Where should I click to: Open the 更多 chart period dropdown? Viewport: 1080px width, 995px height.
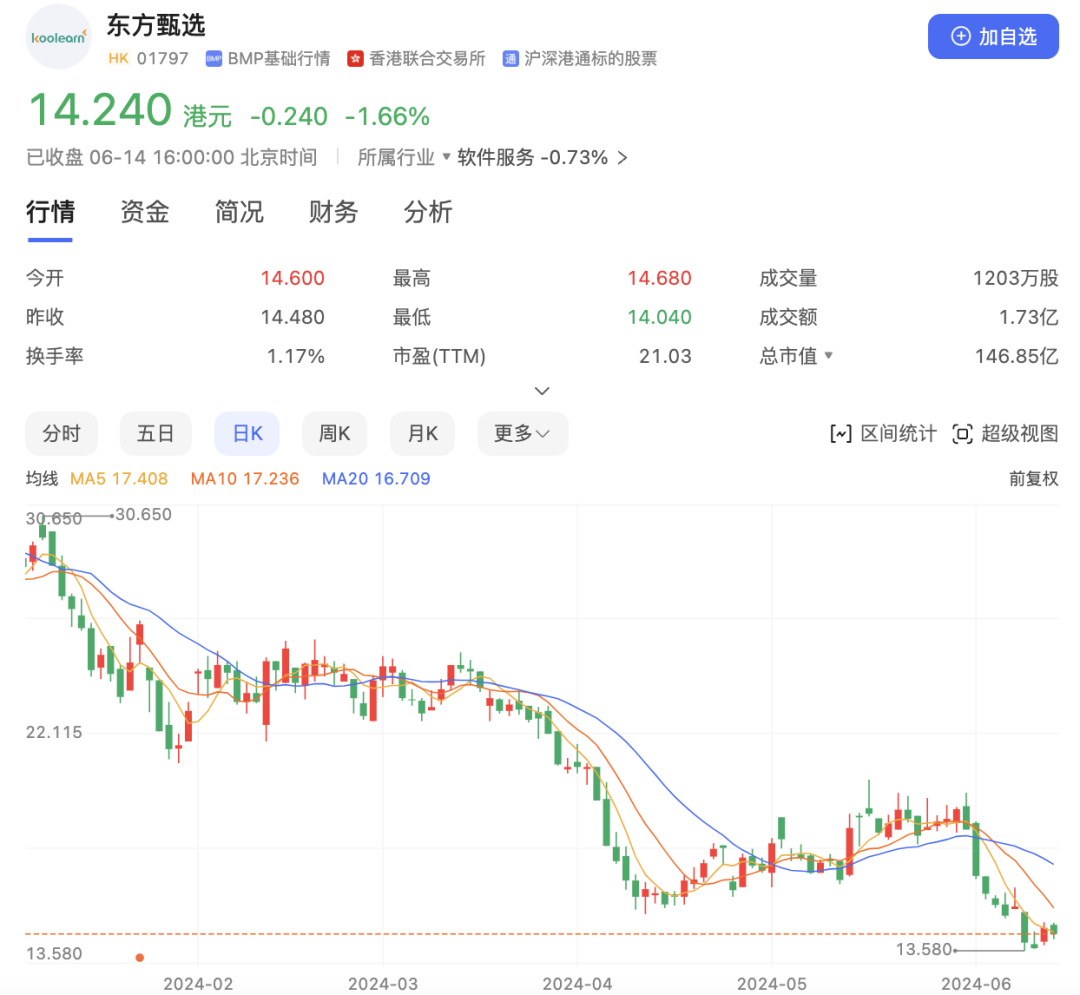[x=523, y=434]
